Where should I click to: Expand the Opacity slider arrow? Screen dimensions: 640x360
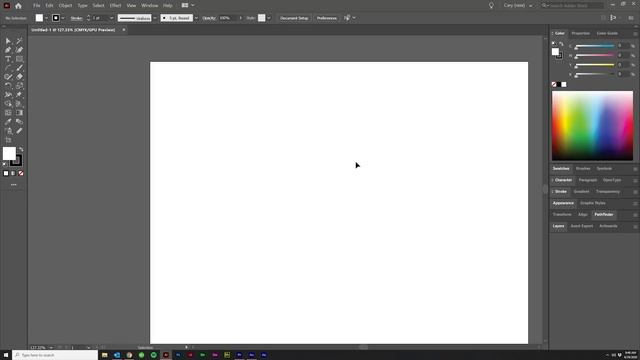[x=240, y=18]
